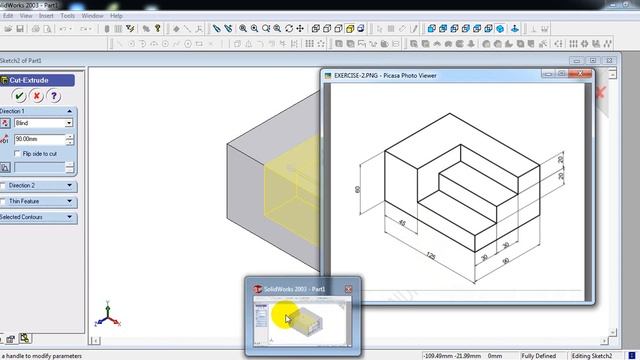Screen dimensions: 640x360
Task: Collapse the Direction 1 section
Action: pyautogui.click(x=69, y=111)
